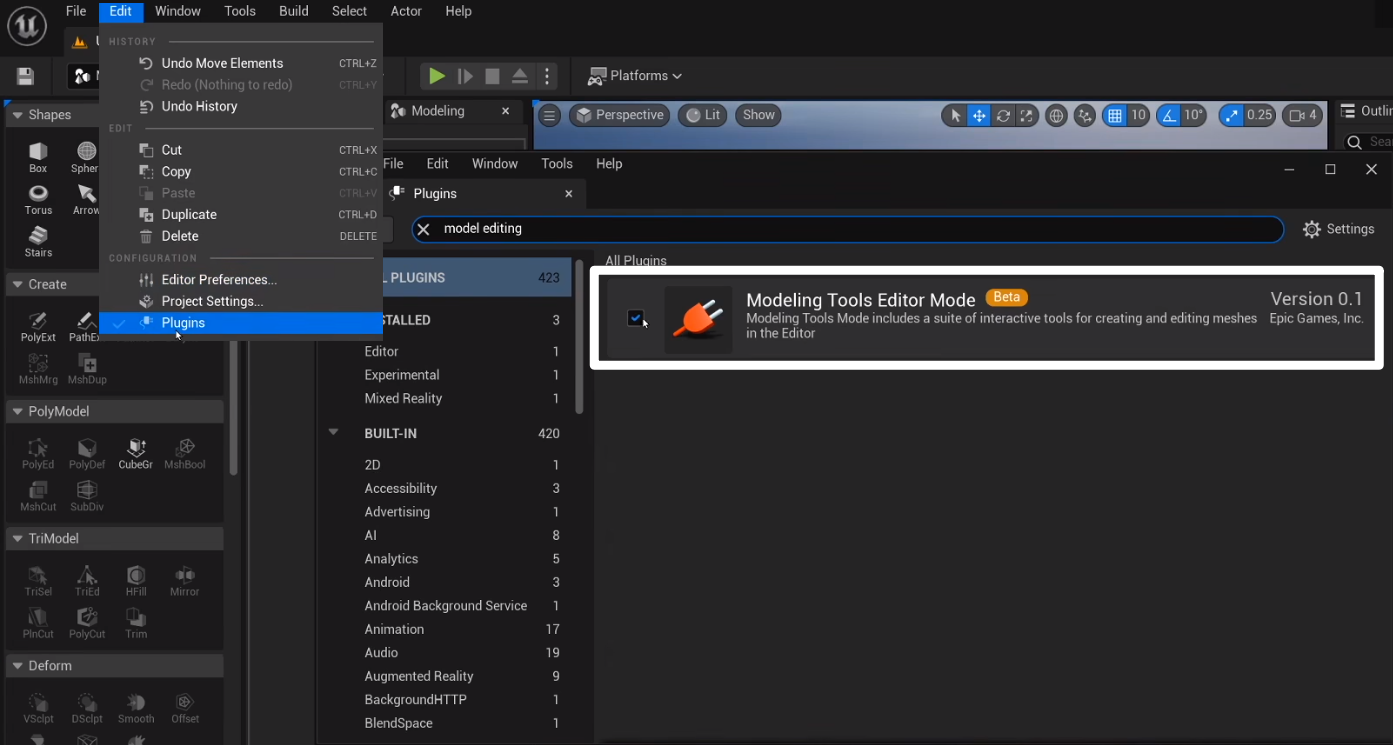Collapse the PolyModel section
The image size is (1393, 745).
[x=16, y=412]
